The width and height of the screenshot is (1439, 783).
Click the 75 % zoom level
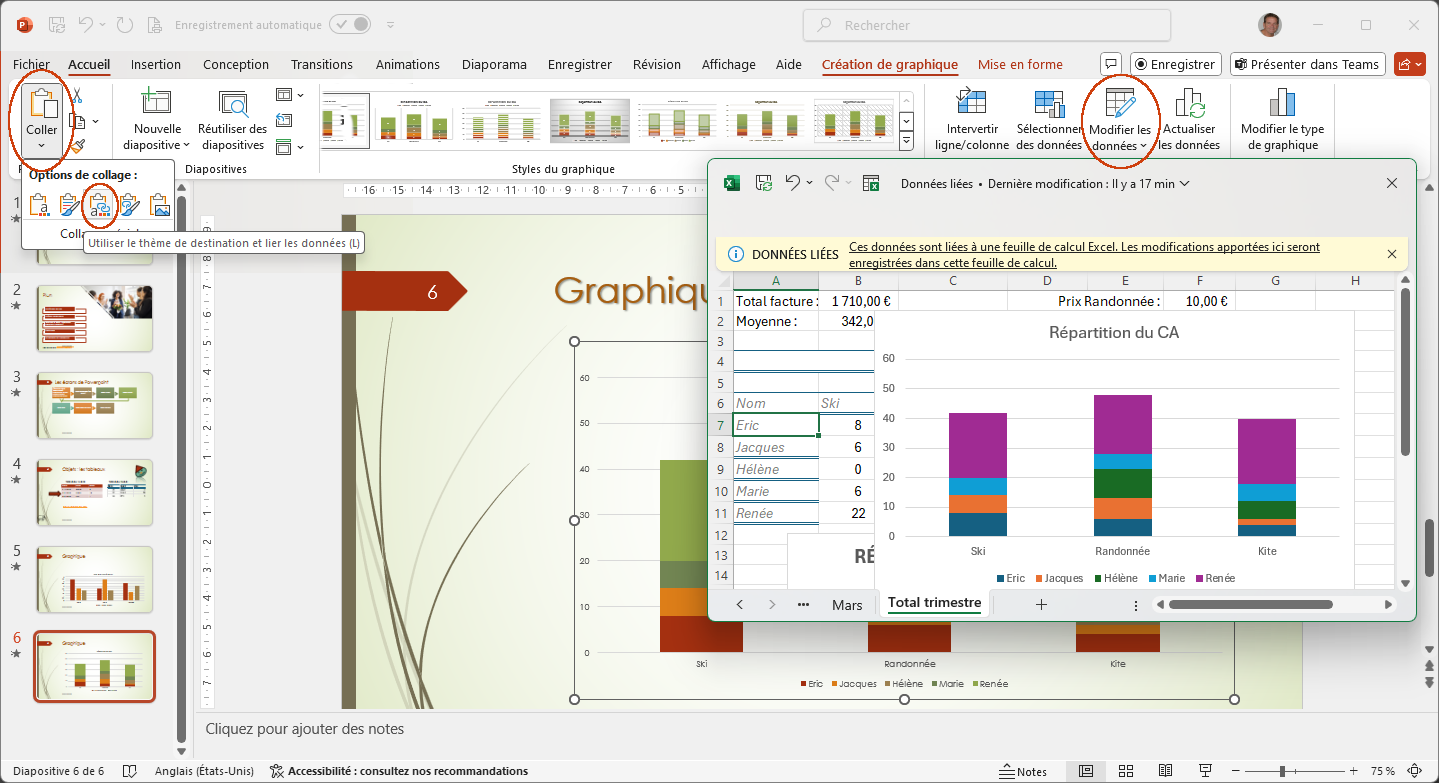[1383, 771]
